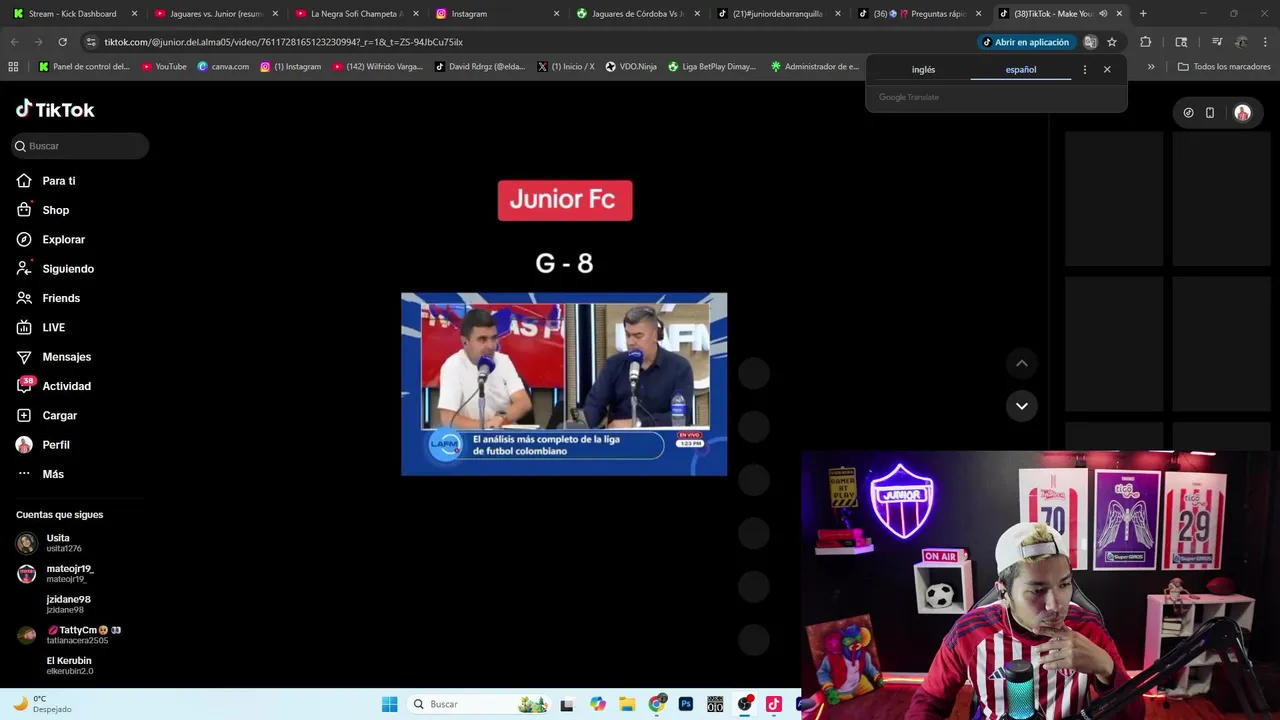Image resolution: width=1280 pixels, height=720 pixels.
Task: Open Panel de control bookmark
Action: pos(85,67)
